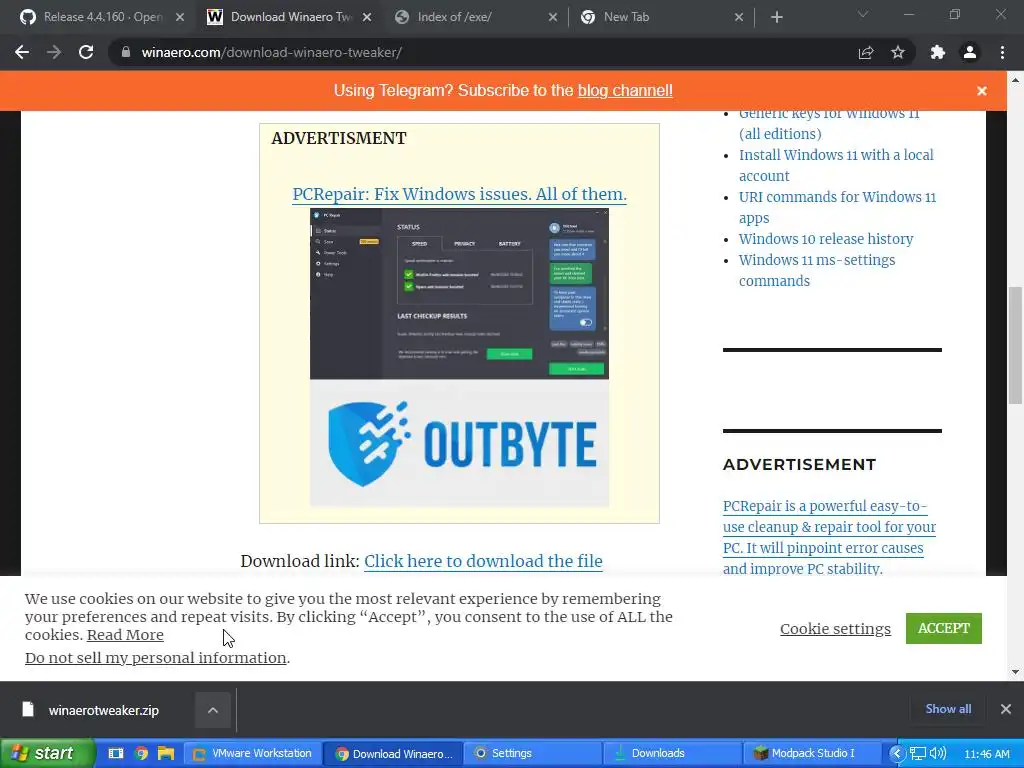This screenshot has height=768, width=1024.
Task: Switch to Settings window in taskbar
Action: 532,753
